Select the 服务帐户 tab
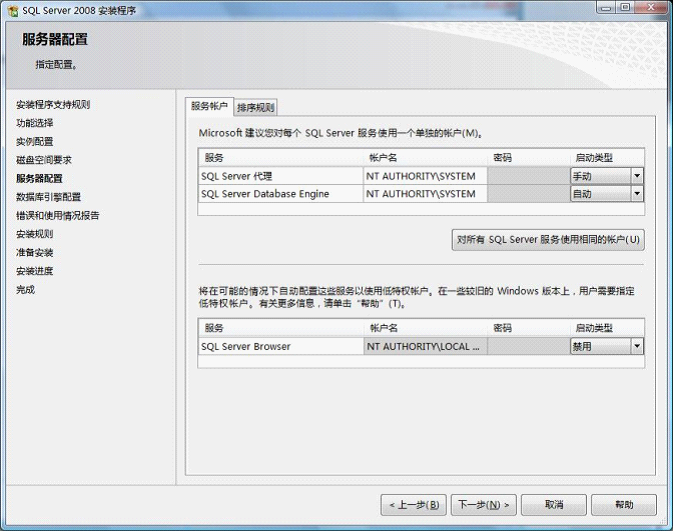The image size is (673, 531). tap(209, 106)
